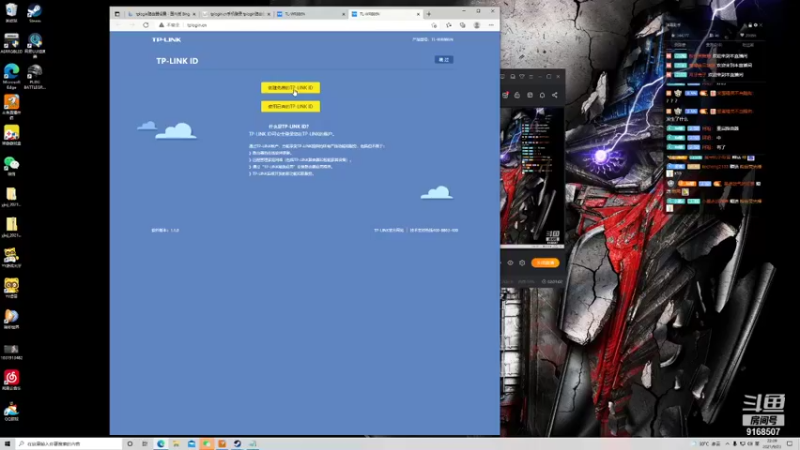Open a new browser tab with plus button

pos(429,14)
